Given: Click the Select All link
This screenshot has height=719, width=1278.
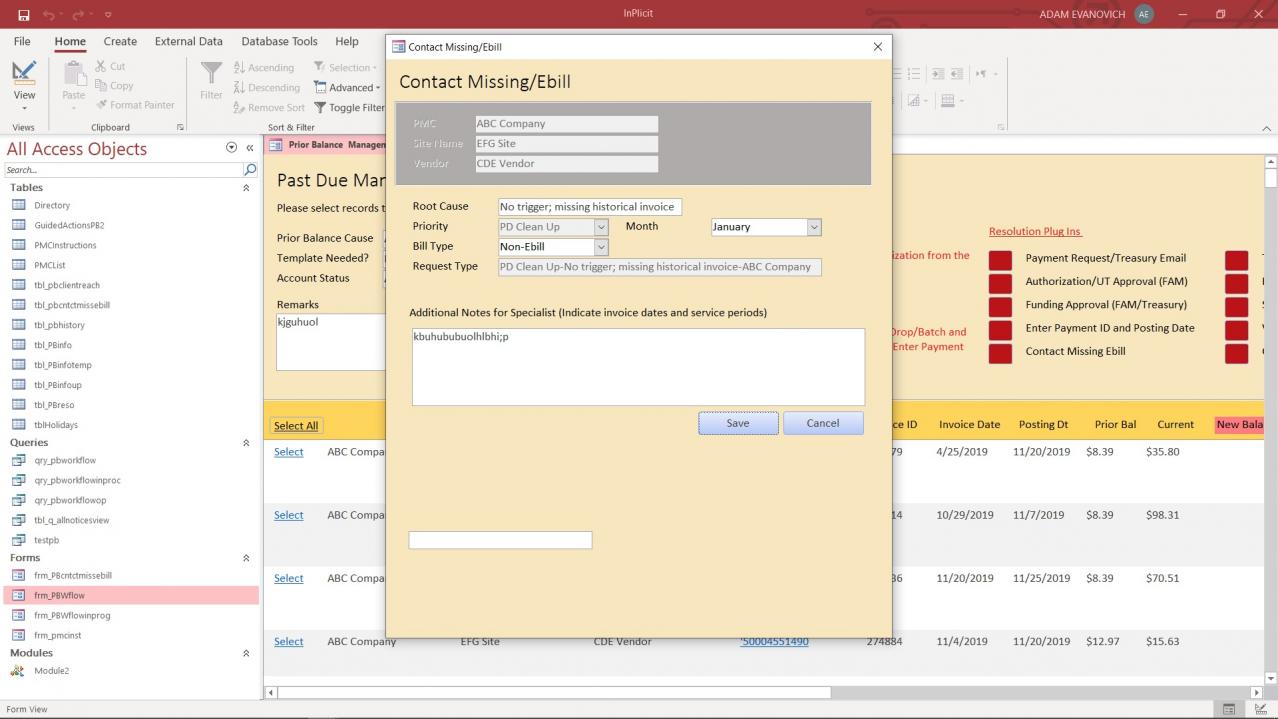Looking at the screenshot, I should [296, 426].
